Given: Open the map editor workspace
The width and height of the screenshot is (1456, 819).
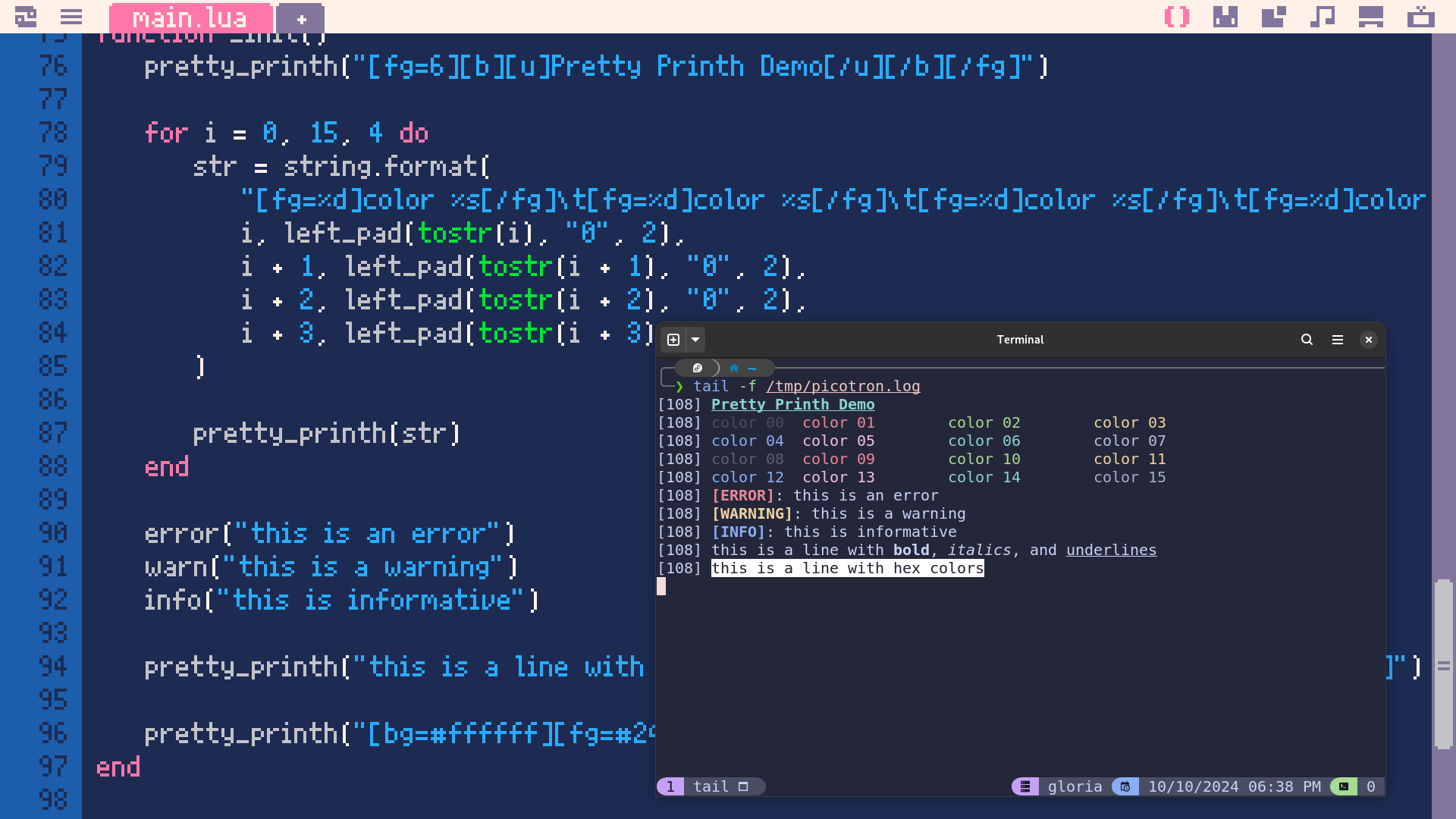Looking at the screenshot, I should coord(1274,17).
